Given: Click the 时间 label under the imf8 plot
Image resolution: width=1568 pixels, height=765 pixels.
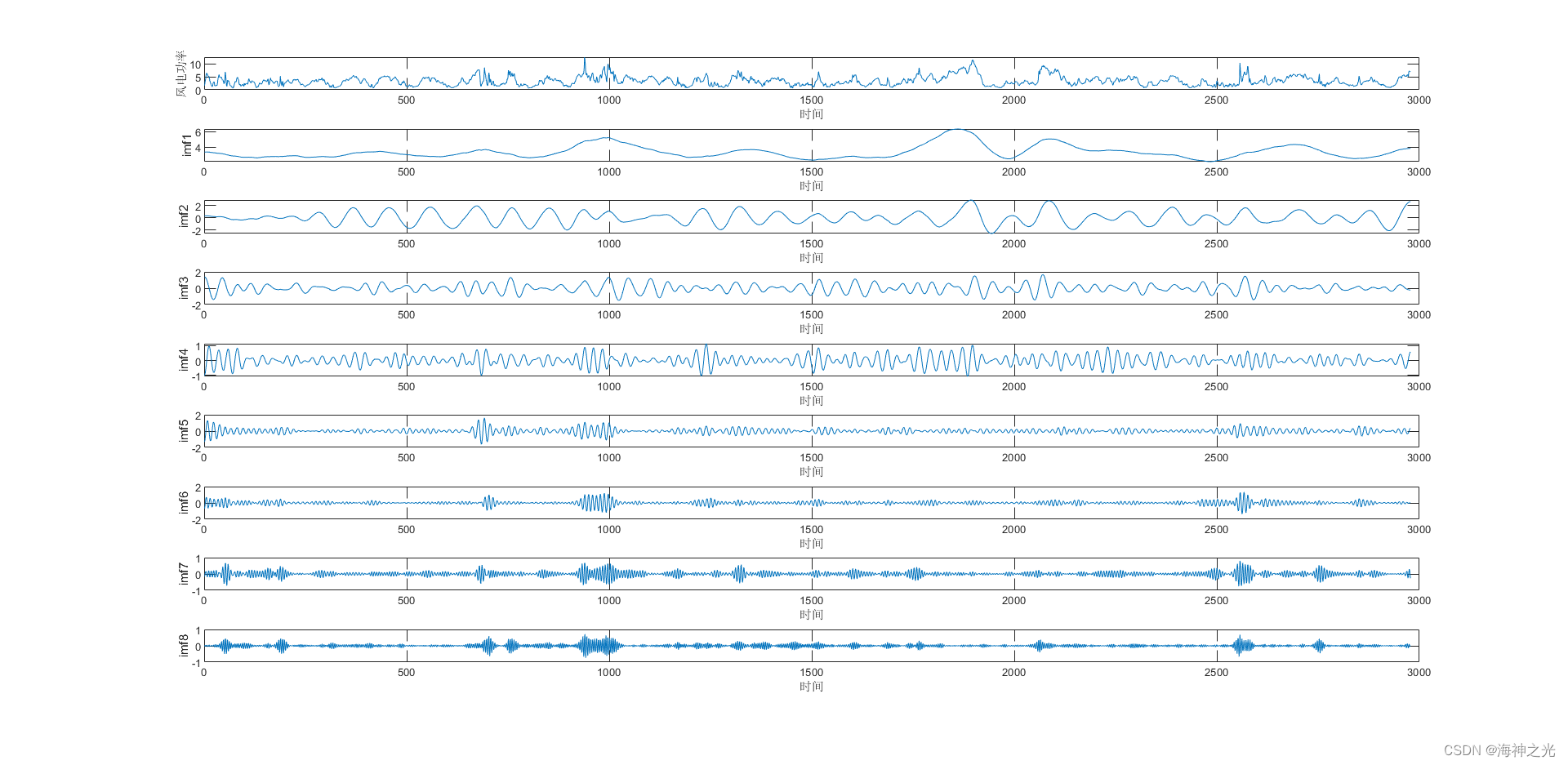Looking at the screenshot, I should click(x=811, y=687).
